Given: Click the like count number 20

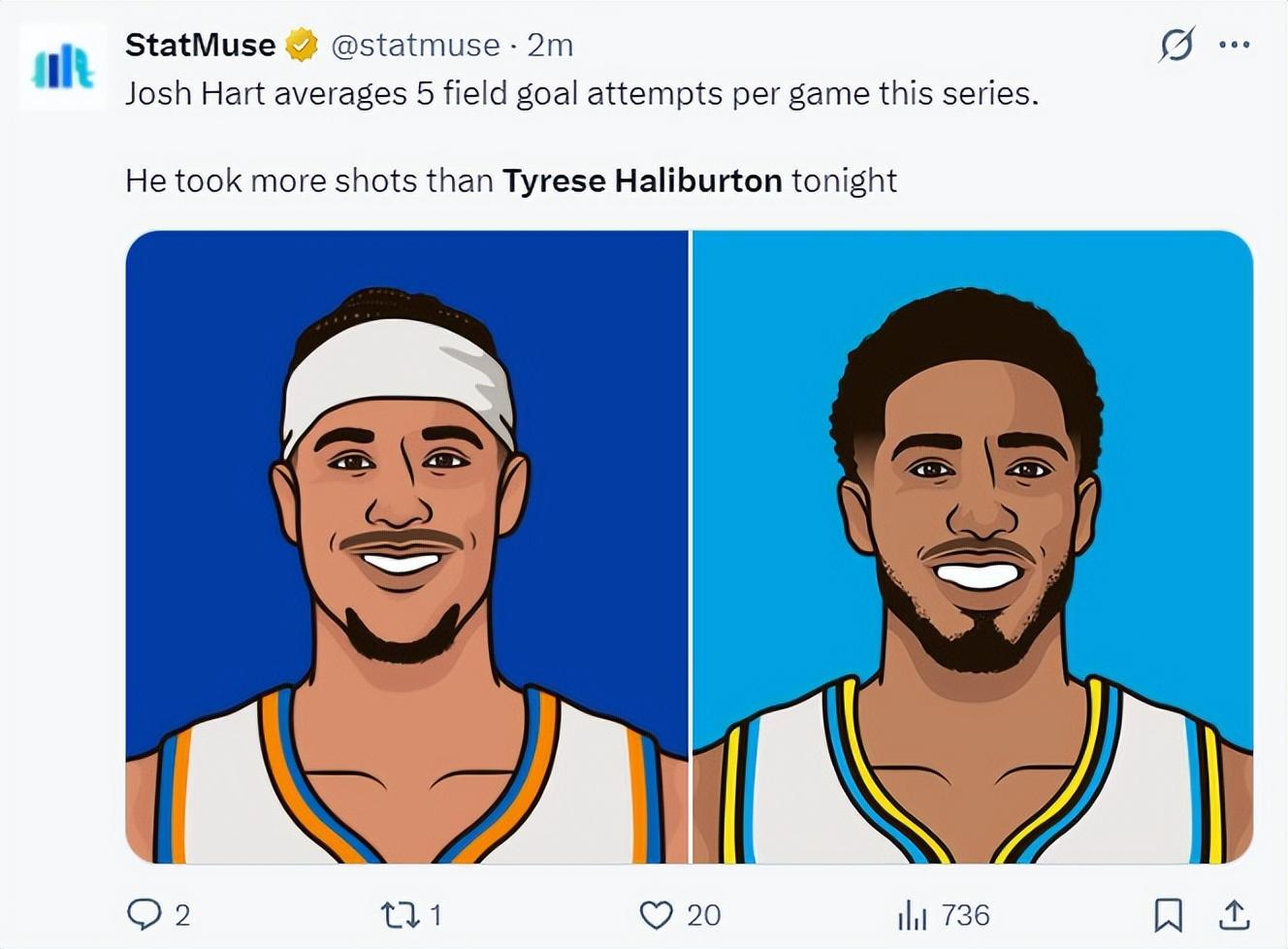Looking at the screenshot, I should tap(703, 914).
